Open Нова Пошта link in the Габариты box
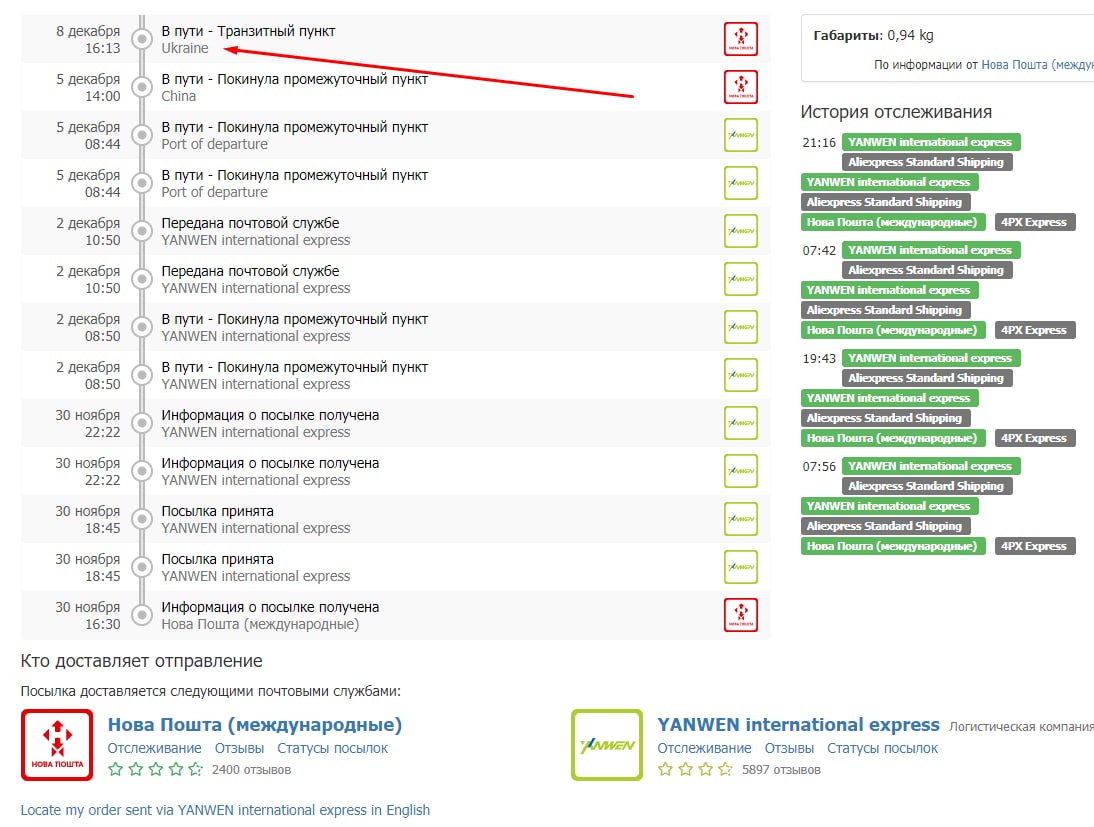The image size is (1094, 827). (1037, 64)
